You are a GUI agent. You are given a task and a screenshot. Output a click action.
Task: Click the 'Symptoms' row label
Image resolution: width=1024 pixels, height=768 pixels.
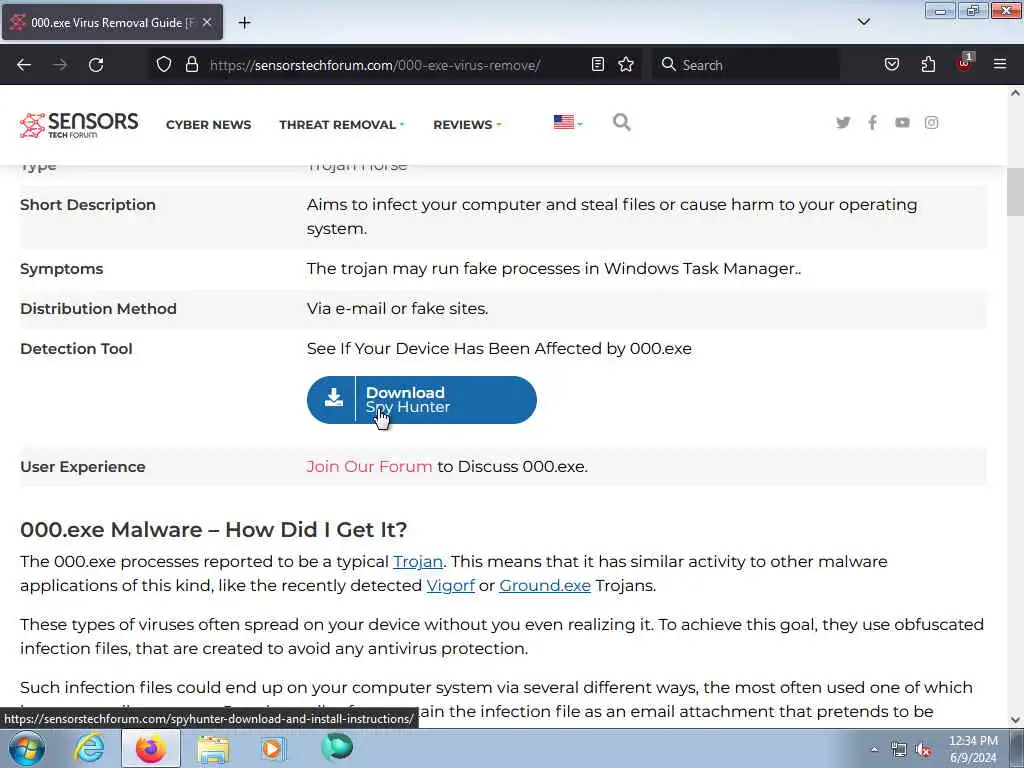click(61, 268)
